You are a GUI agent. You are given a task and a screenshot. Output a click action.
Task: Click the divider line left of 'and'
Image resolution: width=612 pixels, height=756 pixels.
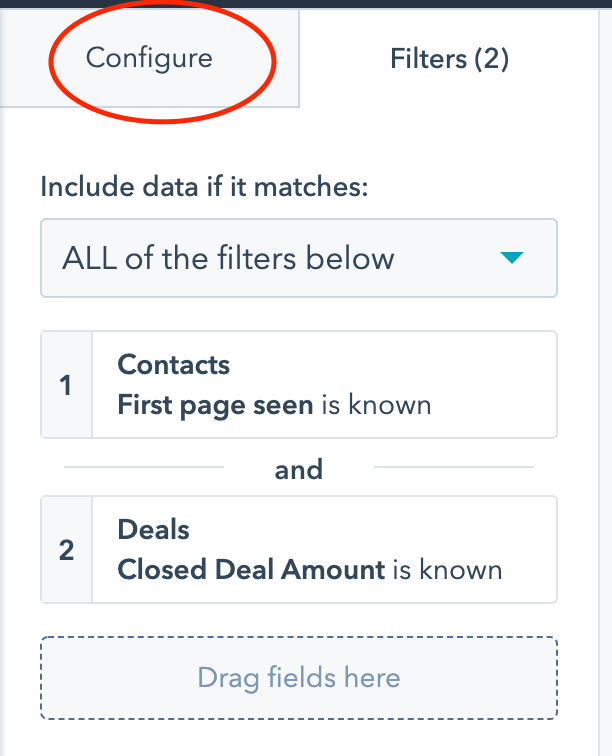(x=144, y=467)
